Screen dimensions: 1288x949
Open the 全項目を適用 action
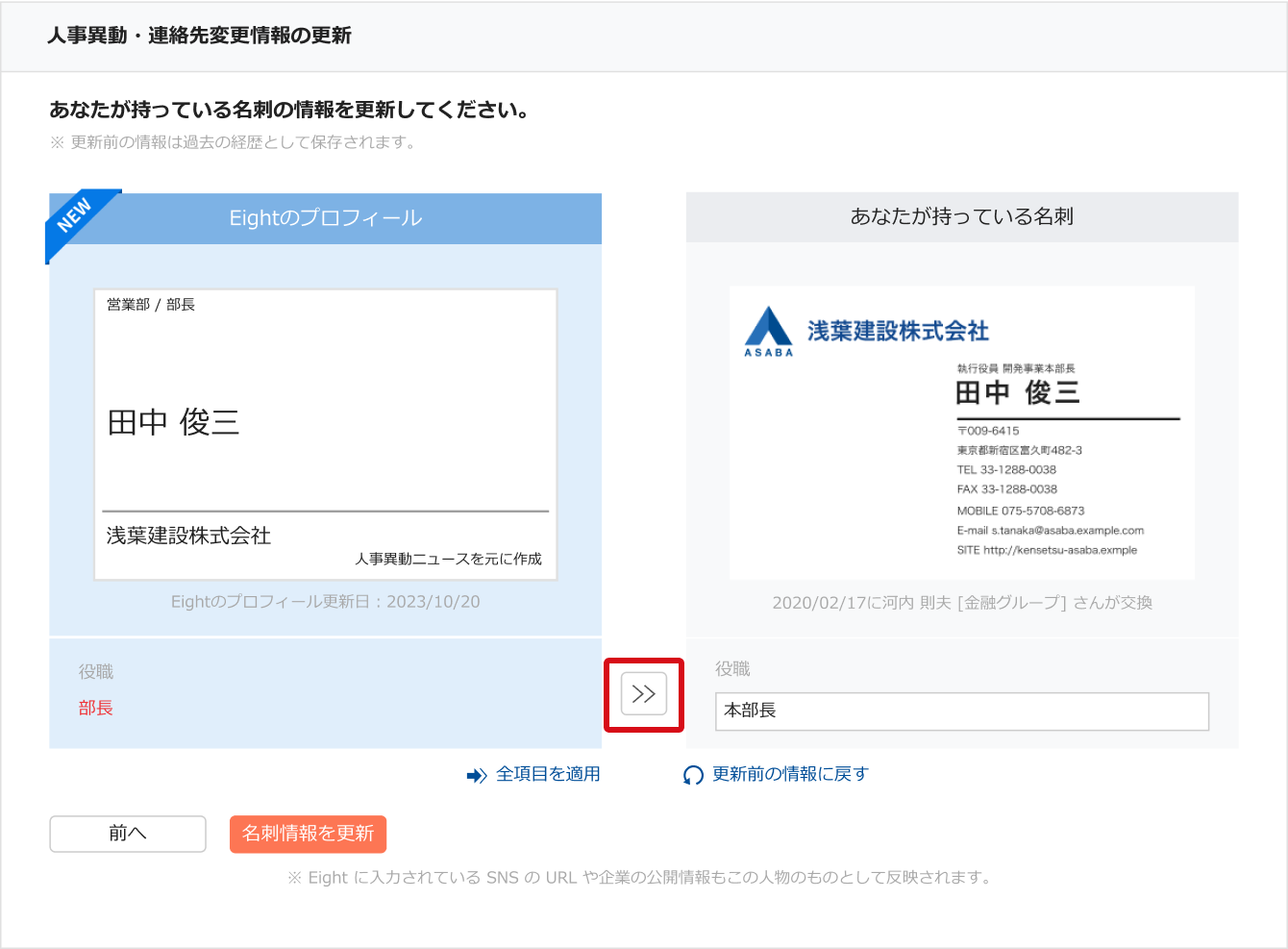click(x=547, y=774)
